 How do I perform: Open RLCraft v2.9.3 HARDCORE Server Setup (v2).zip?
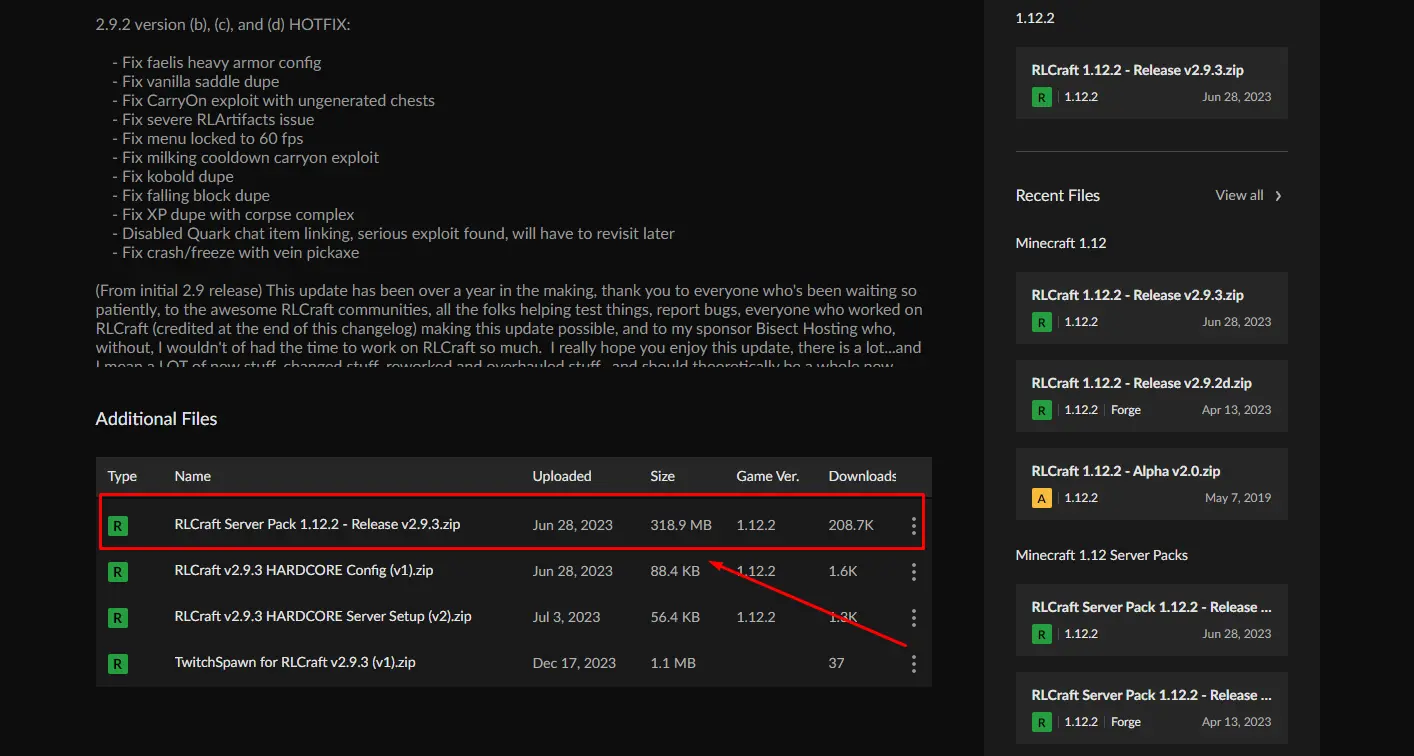pyautogui.click(x=322, y=617)
